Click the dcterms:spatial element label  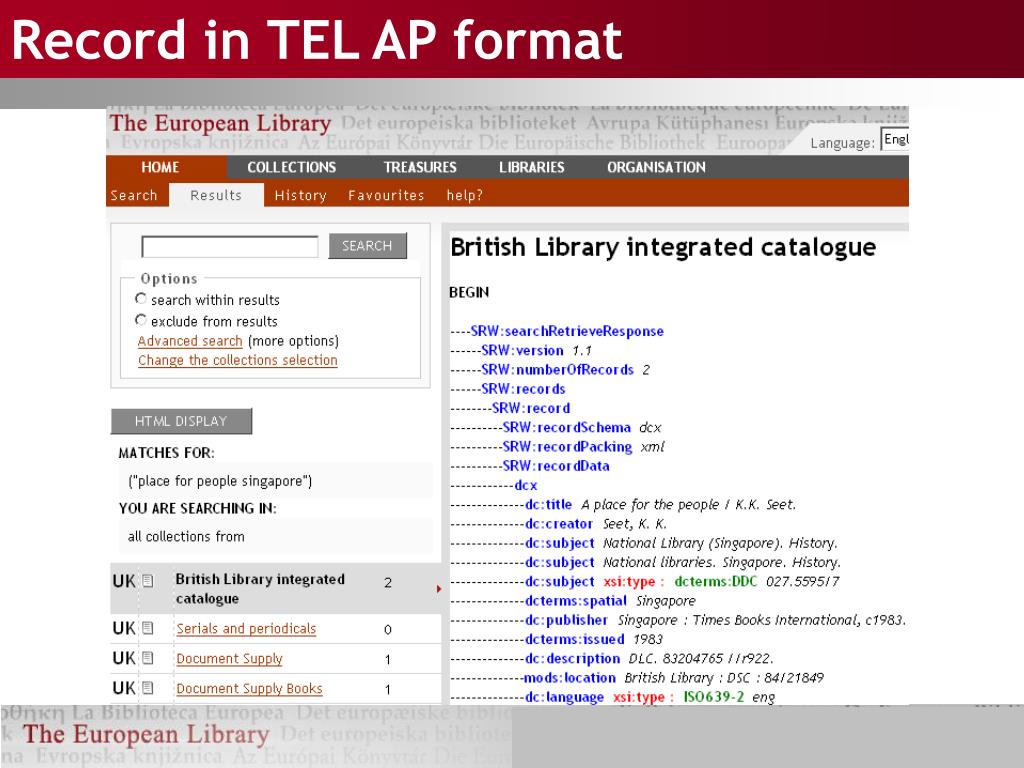576,601
